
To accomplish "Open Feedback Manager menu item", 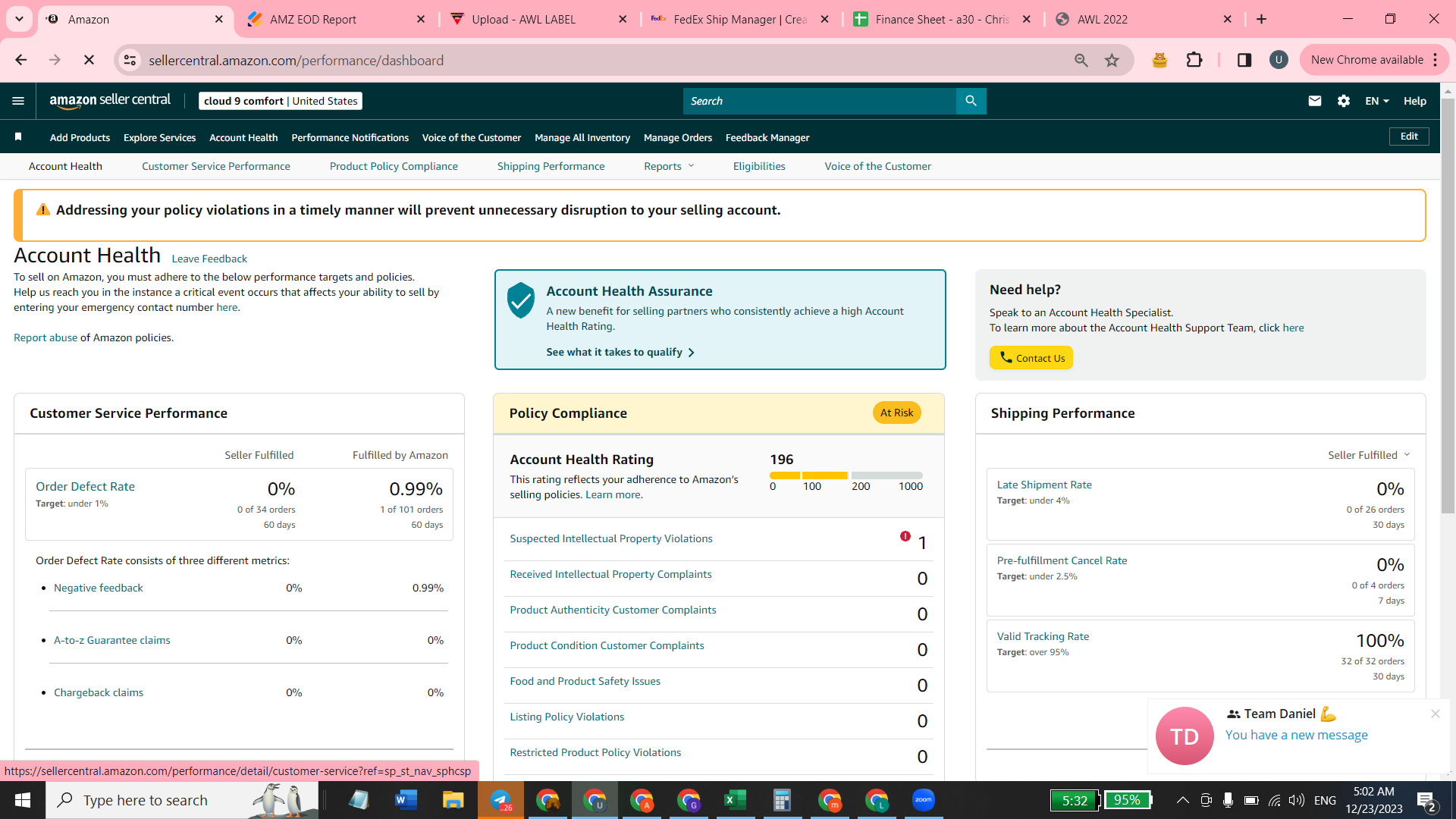I will pos(767,137).
